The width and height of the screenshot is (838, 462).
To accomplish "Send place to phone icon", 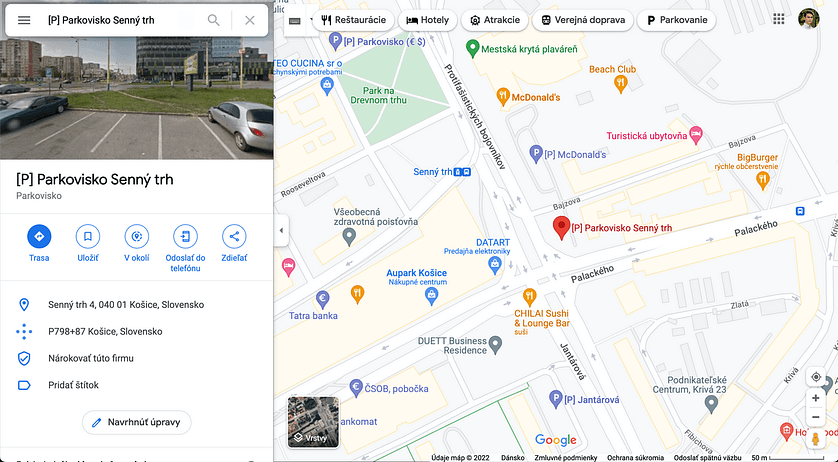I will click(x=185, y=236).
